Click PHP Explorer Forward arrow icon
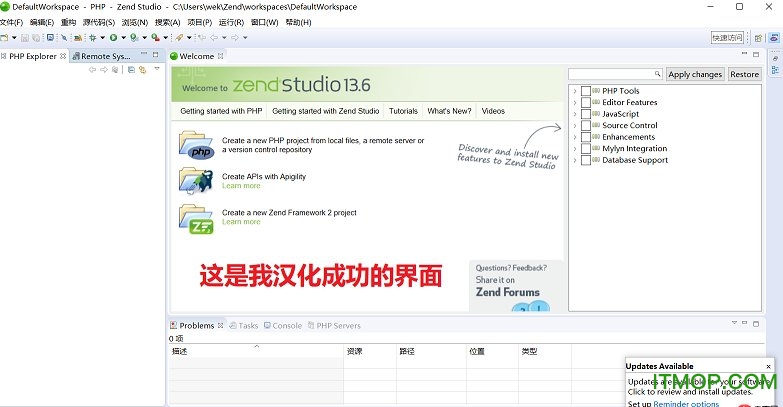The width and height of the screenshot is (783, 407). point(104,70)
